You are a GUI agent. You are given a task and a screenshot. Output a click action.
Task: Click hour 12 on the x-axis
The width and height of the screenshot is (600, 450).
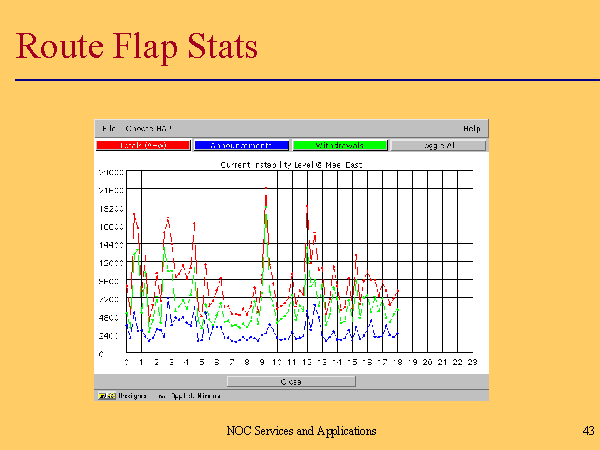point(306,362)
